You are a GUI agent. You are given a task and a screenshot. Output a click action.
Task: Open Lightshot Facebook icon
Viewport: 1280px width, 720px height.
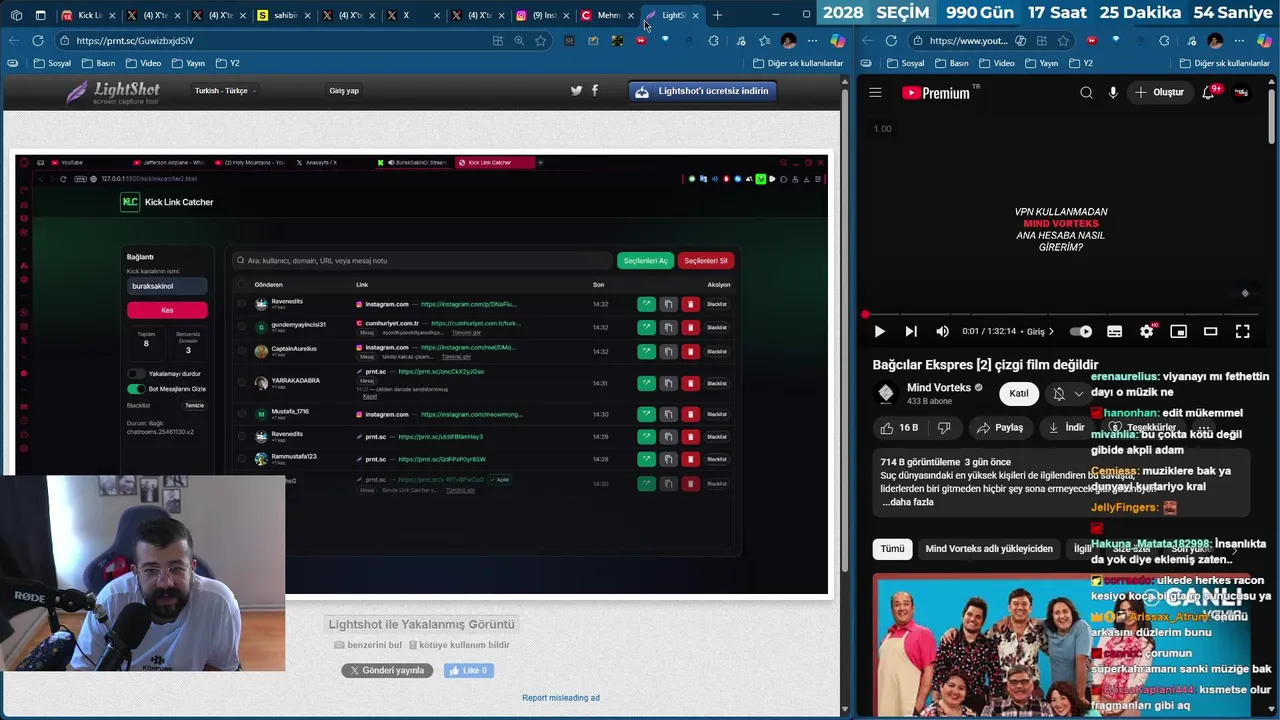pos(595,90)
